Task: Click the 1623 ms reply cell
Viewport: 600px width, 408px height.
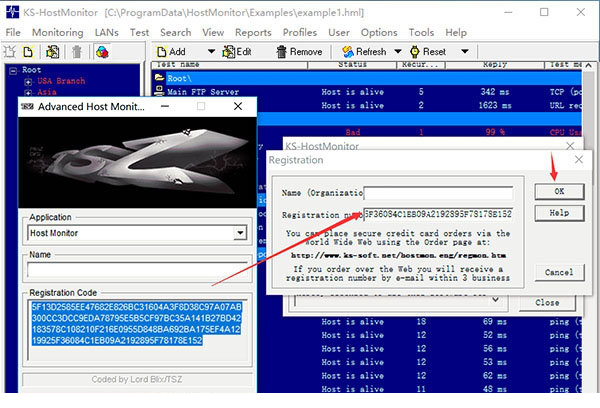Action: click(495, 106)
